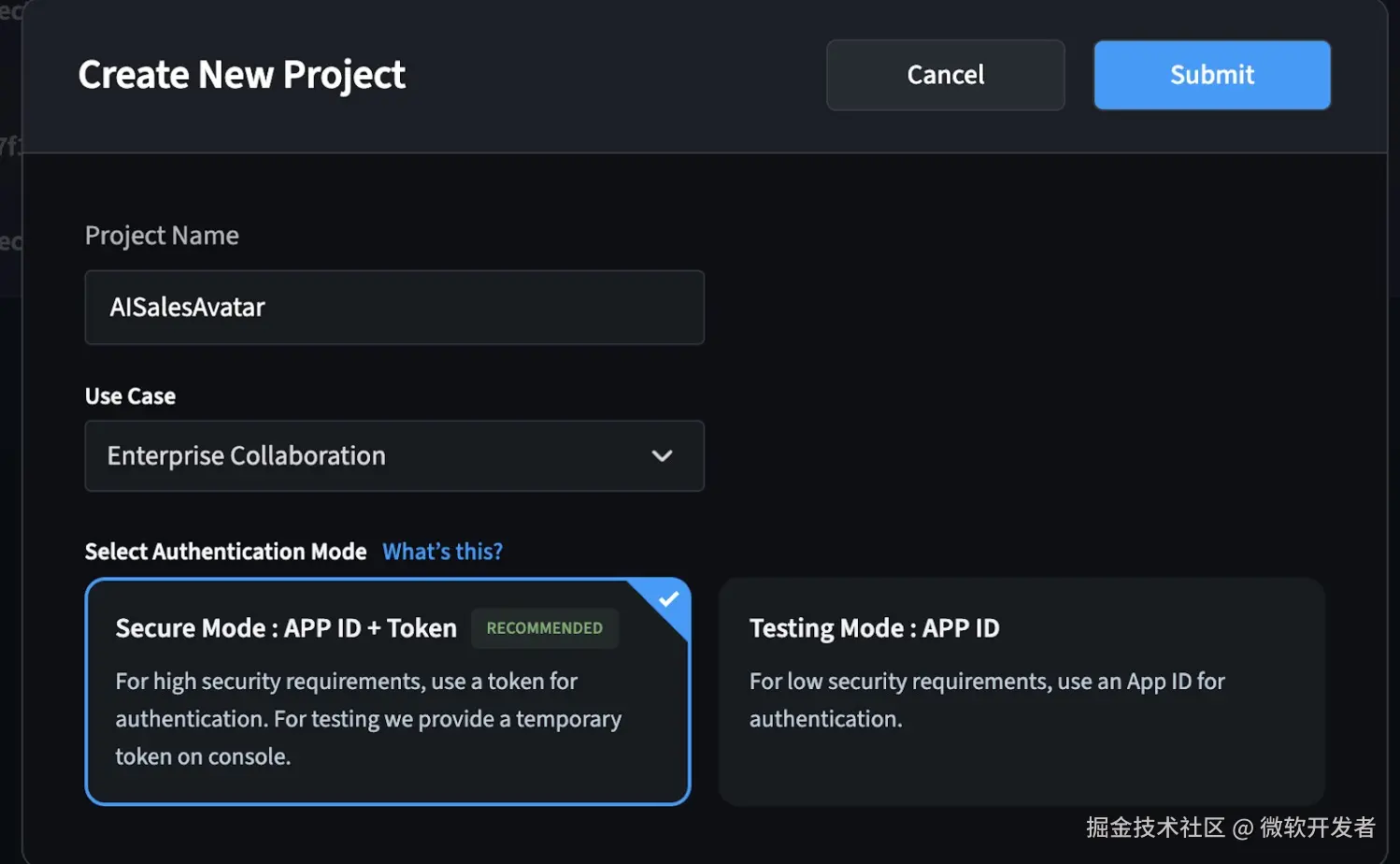Screen dimensions: 1400x864
Task: Open the "What's this?" help link
Action: point(442,552)
